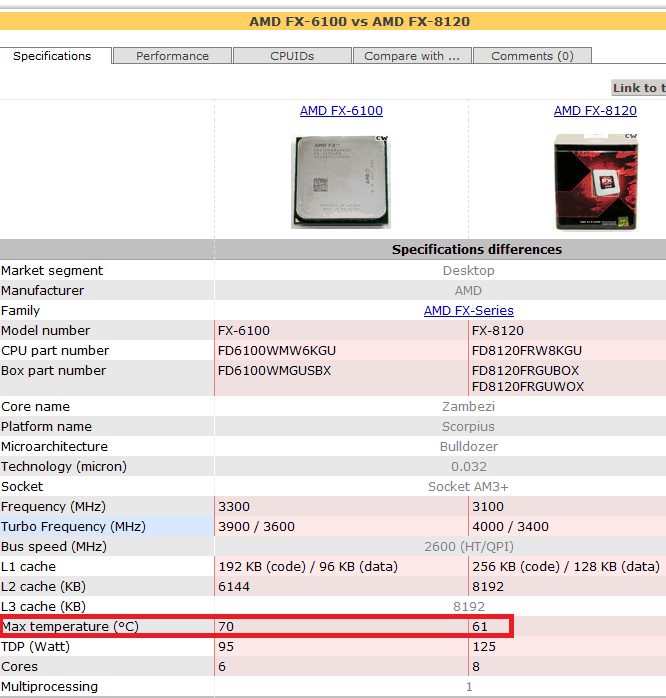Click the L1 cache row label
Screen dimensions: 666x698
pos(28,567)
